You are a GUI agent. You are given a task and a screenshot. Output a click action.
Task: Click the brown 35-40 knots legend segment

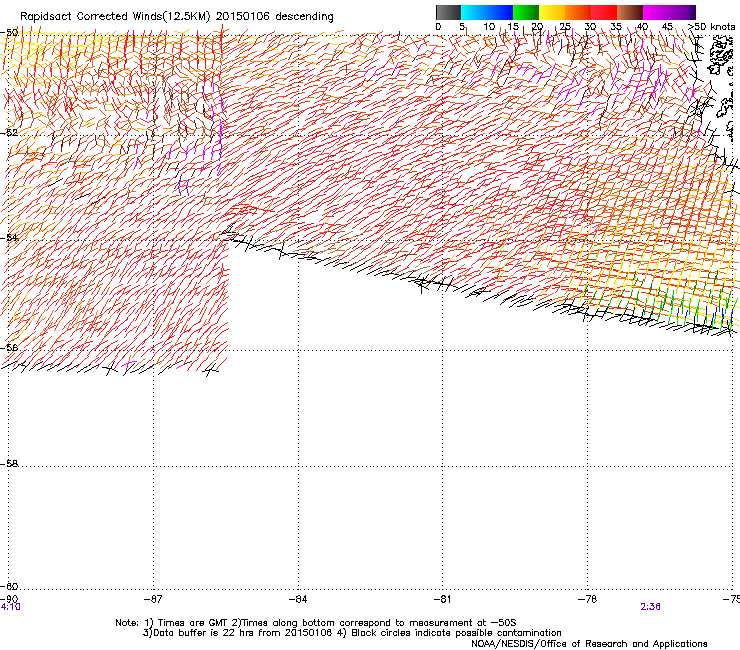tap(630, 12)
